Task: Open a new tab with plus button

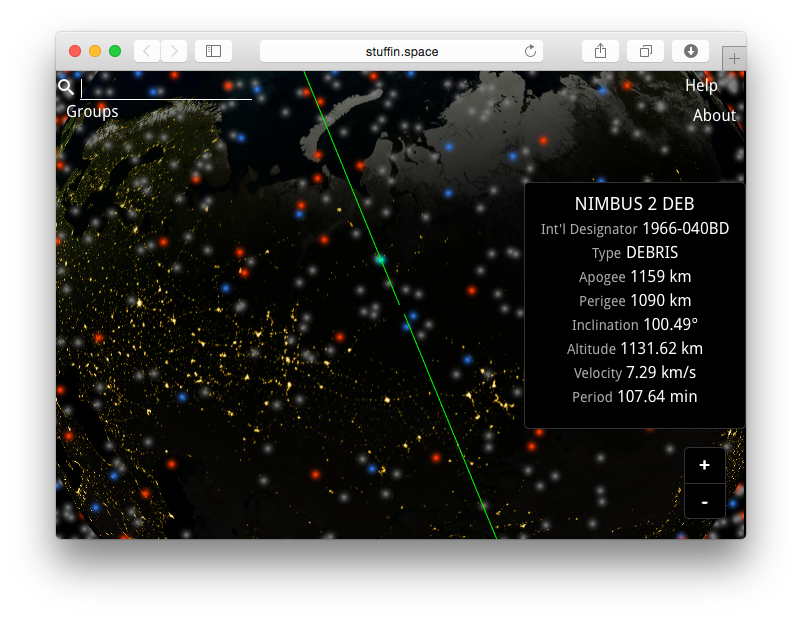Action: (734, 59)
